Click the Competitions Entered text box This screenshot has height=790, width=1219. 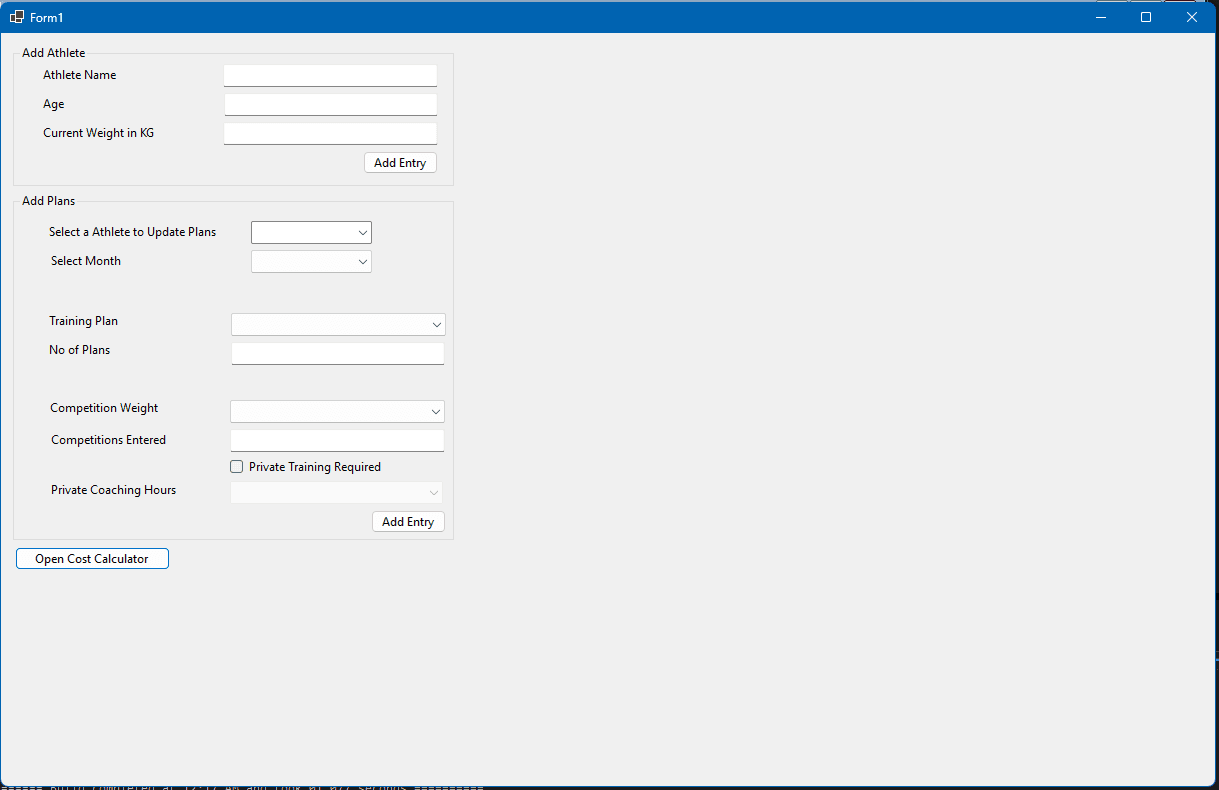337,441
